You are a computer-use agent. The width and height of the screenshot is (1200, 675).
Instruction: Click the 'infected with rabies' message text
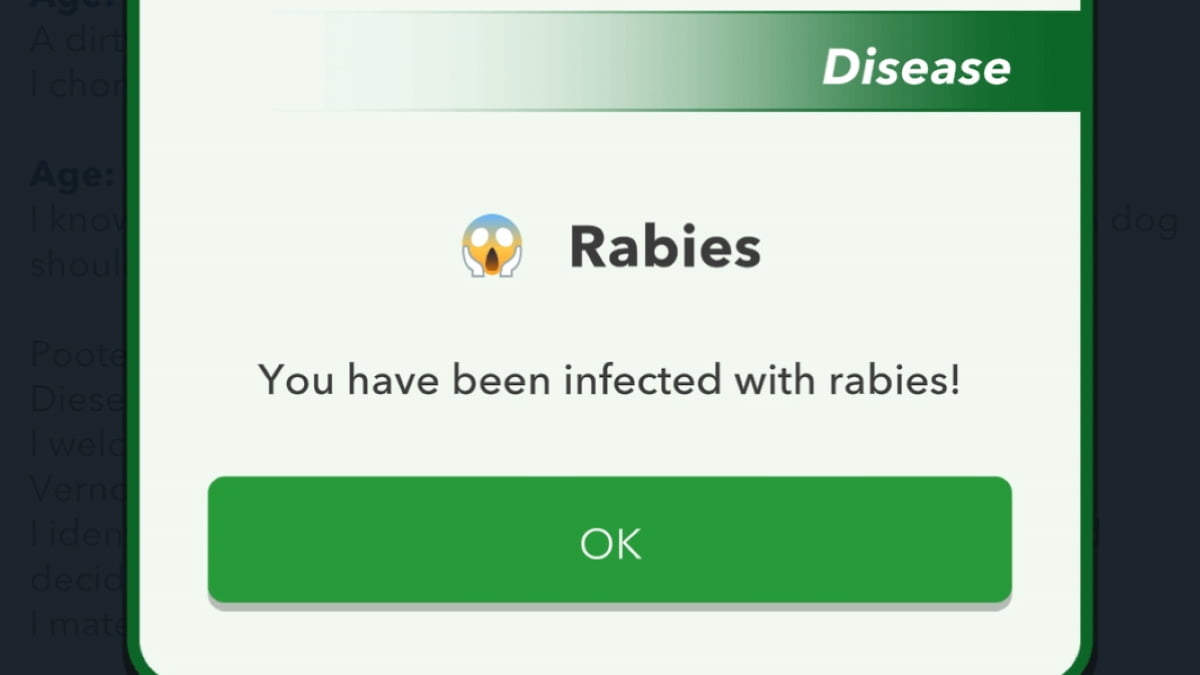(609, 381)
